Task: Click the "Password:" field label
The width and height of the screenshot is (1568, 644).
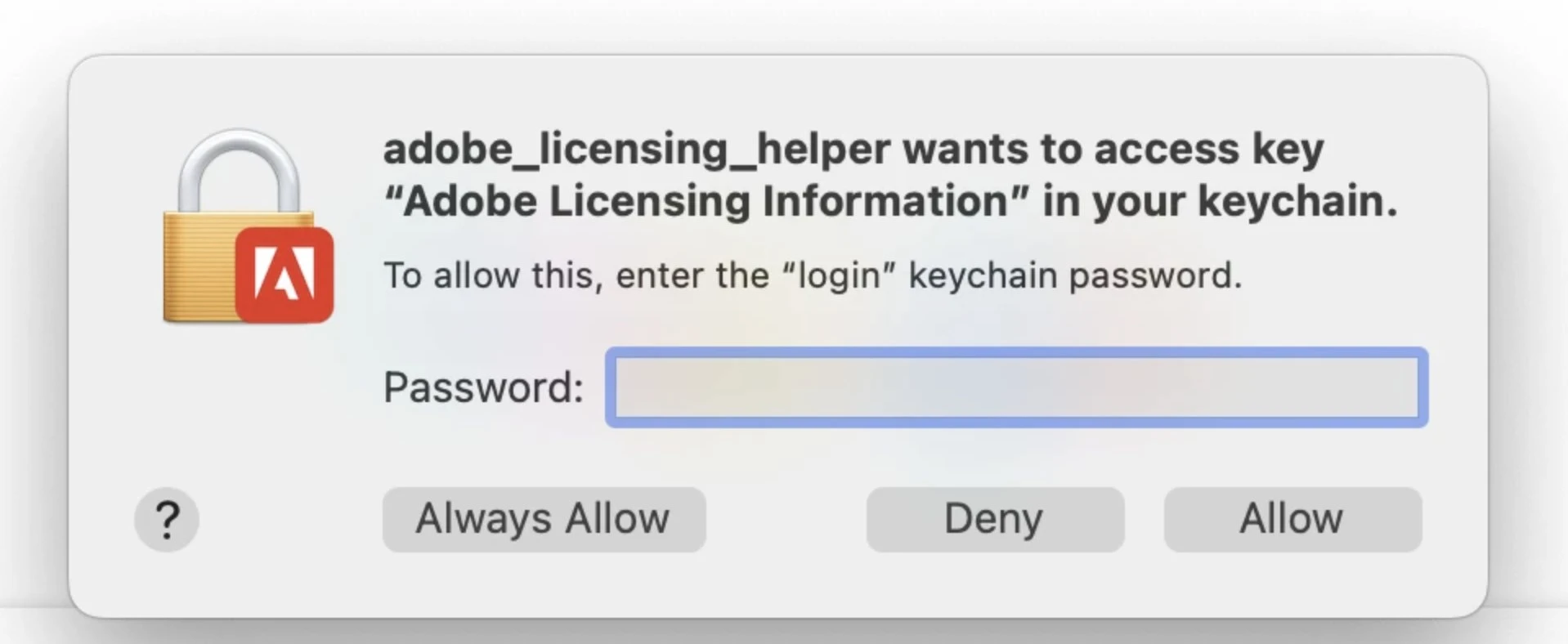Action: coord(483,387)
